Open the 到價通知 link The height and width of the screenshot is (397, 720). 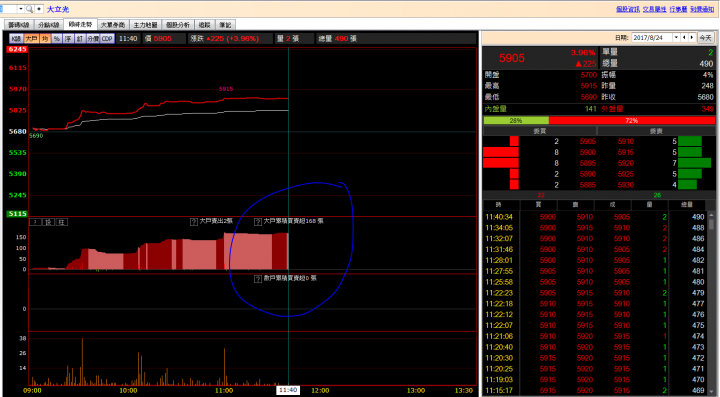702,9
